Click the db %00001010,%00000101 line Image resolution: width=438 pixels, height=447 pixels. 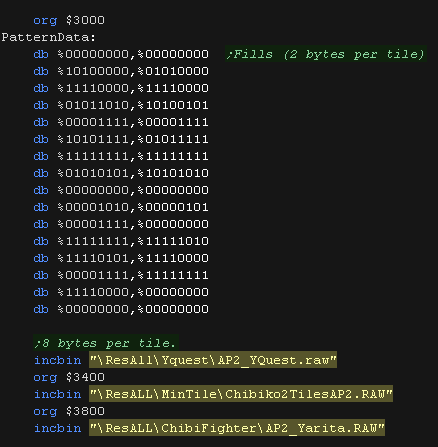coord(121,207)
